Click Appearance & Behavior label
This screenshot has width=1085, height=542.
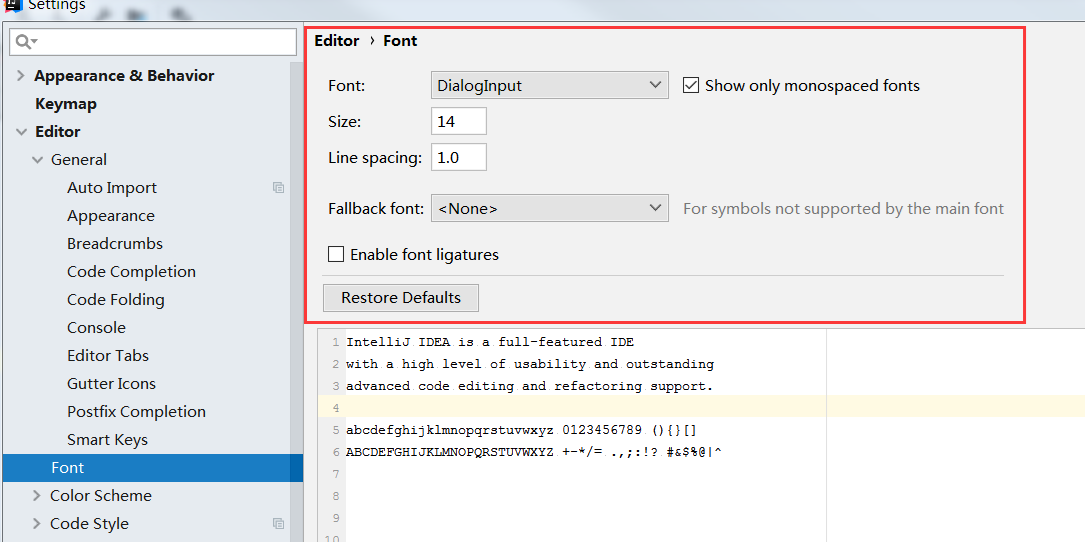tap(125, 75)
